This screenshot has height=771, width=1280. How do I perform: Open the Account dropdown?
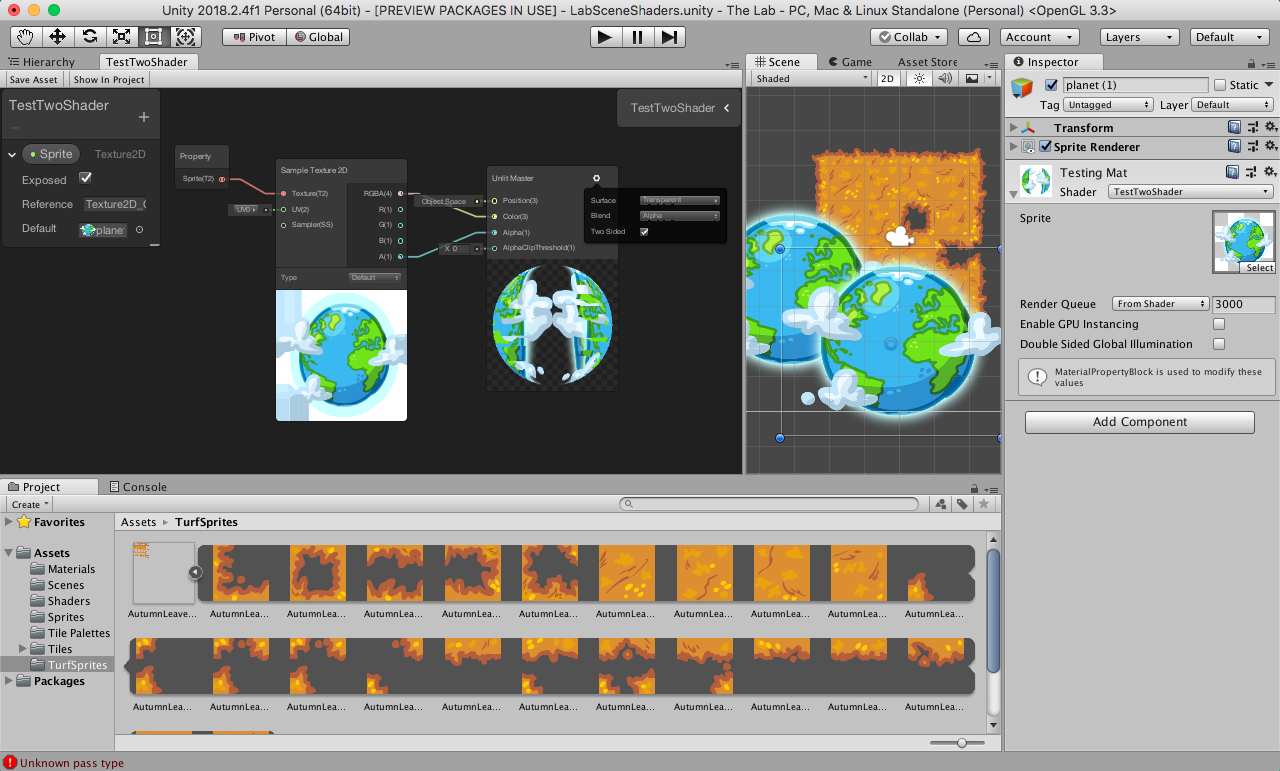(x=1039, y=37)
